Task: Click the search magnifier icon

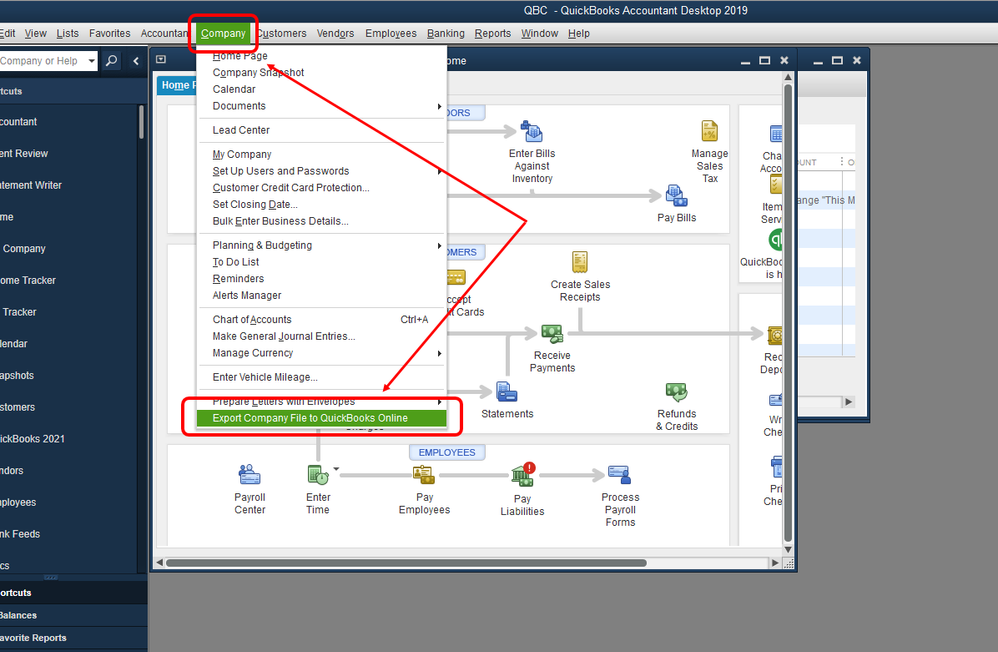Action: [111, 60]
